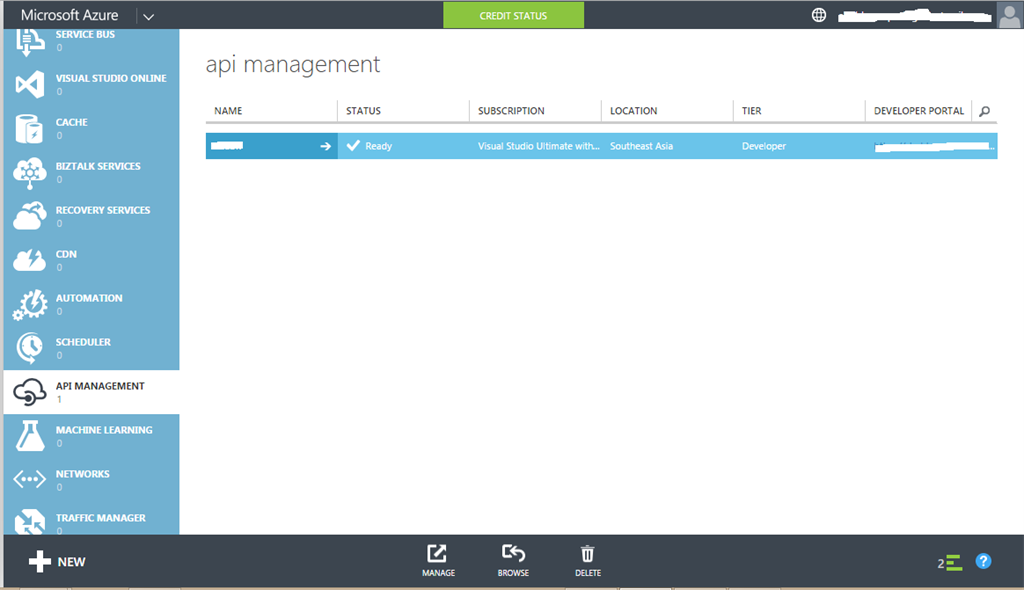
Task: Select the Scheduler clock icon
Action: pos(30,348)
